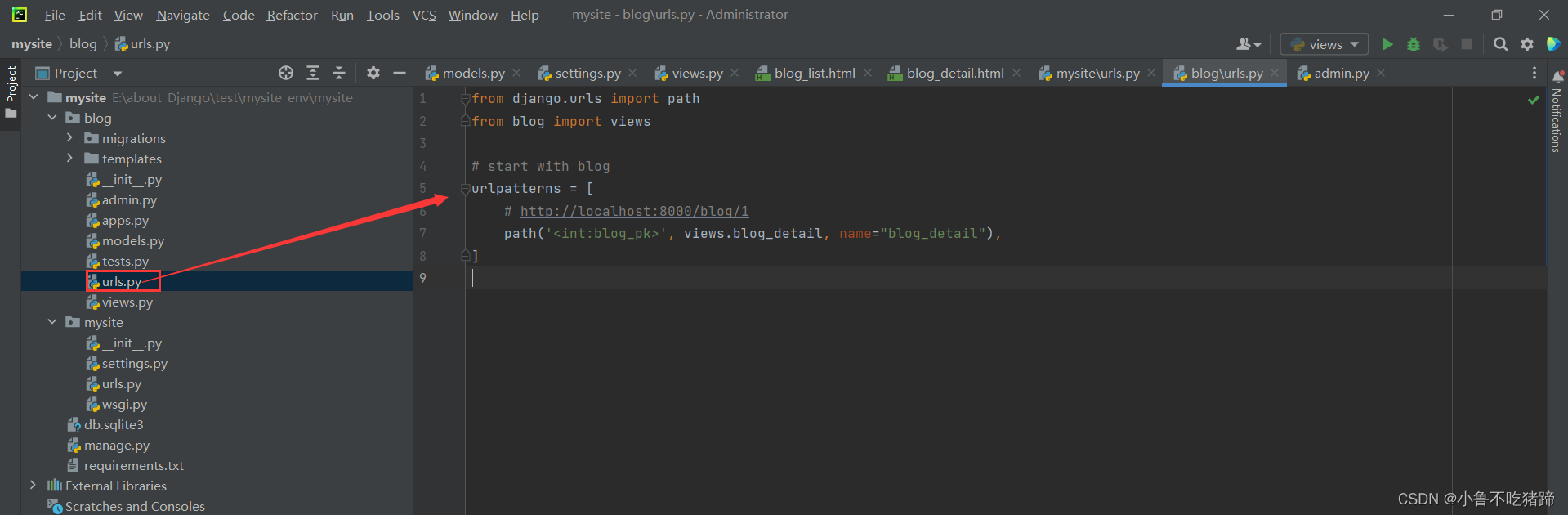Image resolution: width=1568 pixels, height=515 pixels.
Task: Select tests.py in project tree
Action: tap(118, 261)
